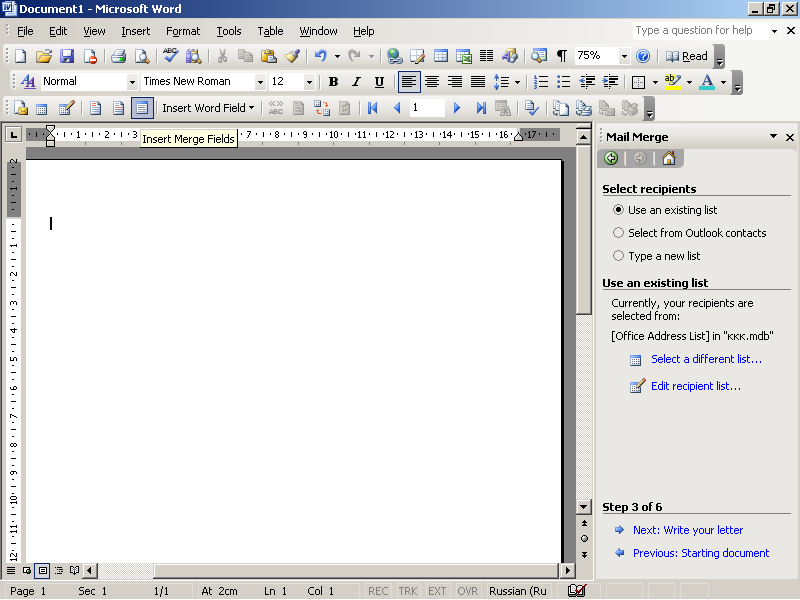Create a new blank document
The image size is (800, 600).
21,56
